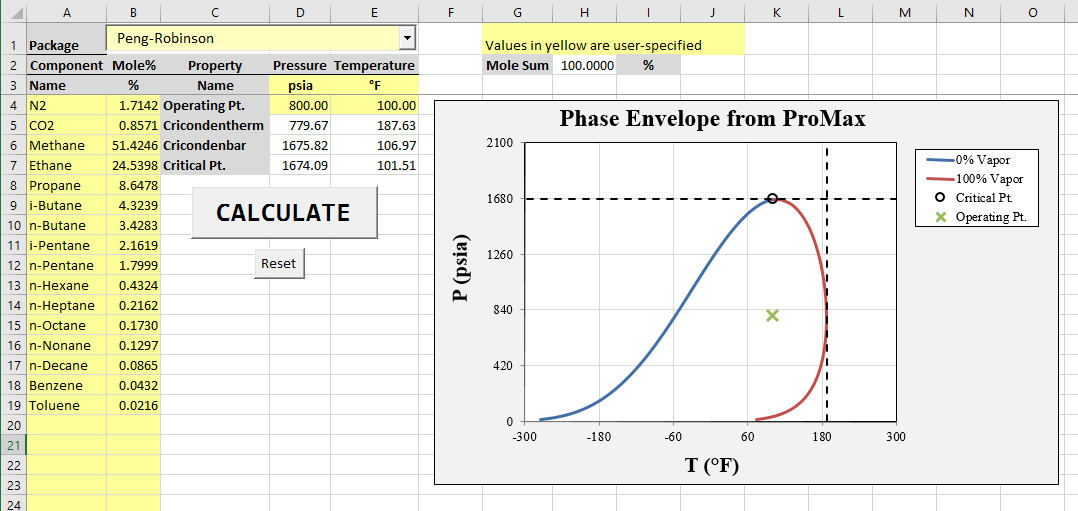Select the psia unit cell

(x=300, y=86)
